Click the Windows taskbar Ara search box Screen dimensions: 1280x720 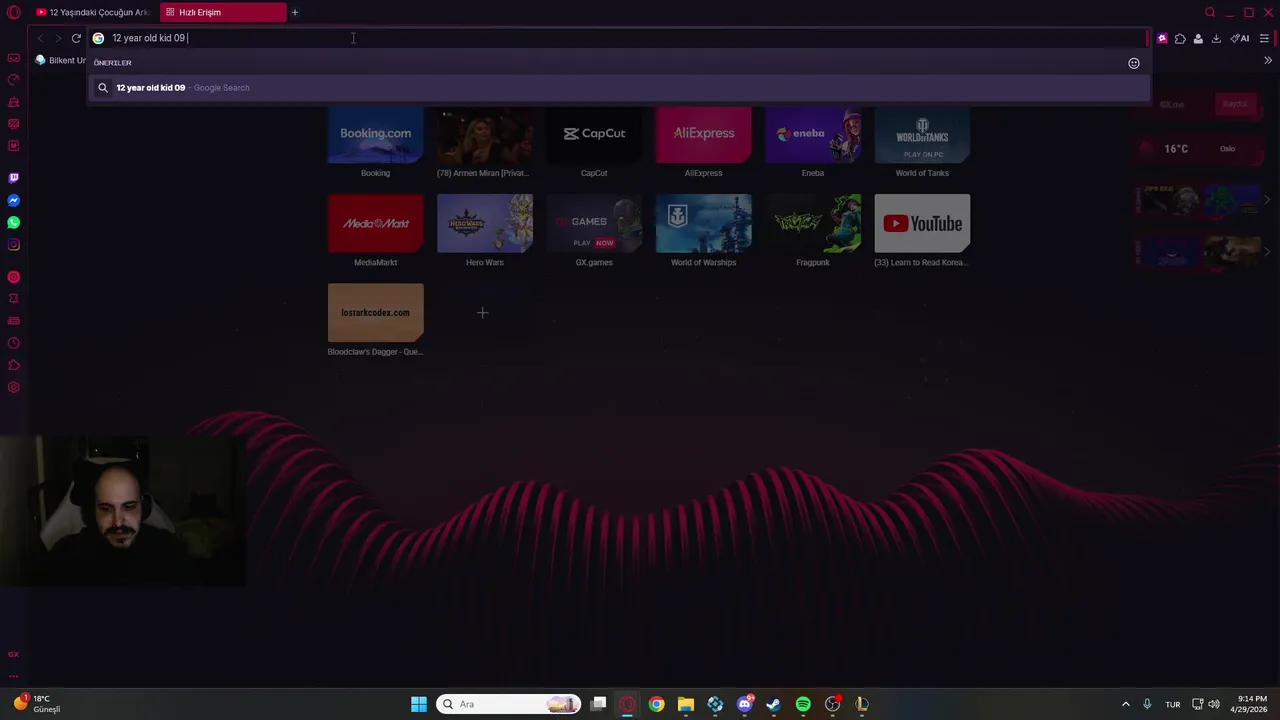(x=510, y=704)
